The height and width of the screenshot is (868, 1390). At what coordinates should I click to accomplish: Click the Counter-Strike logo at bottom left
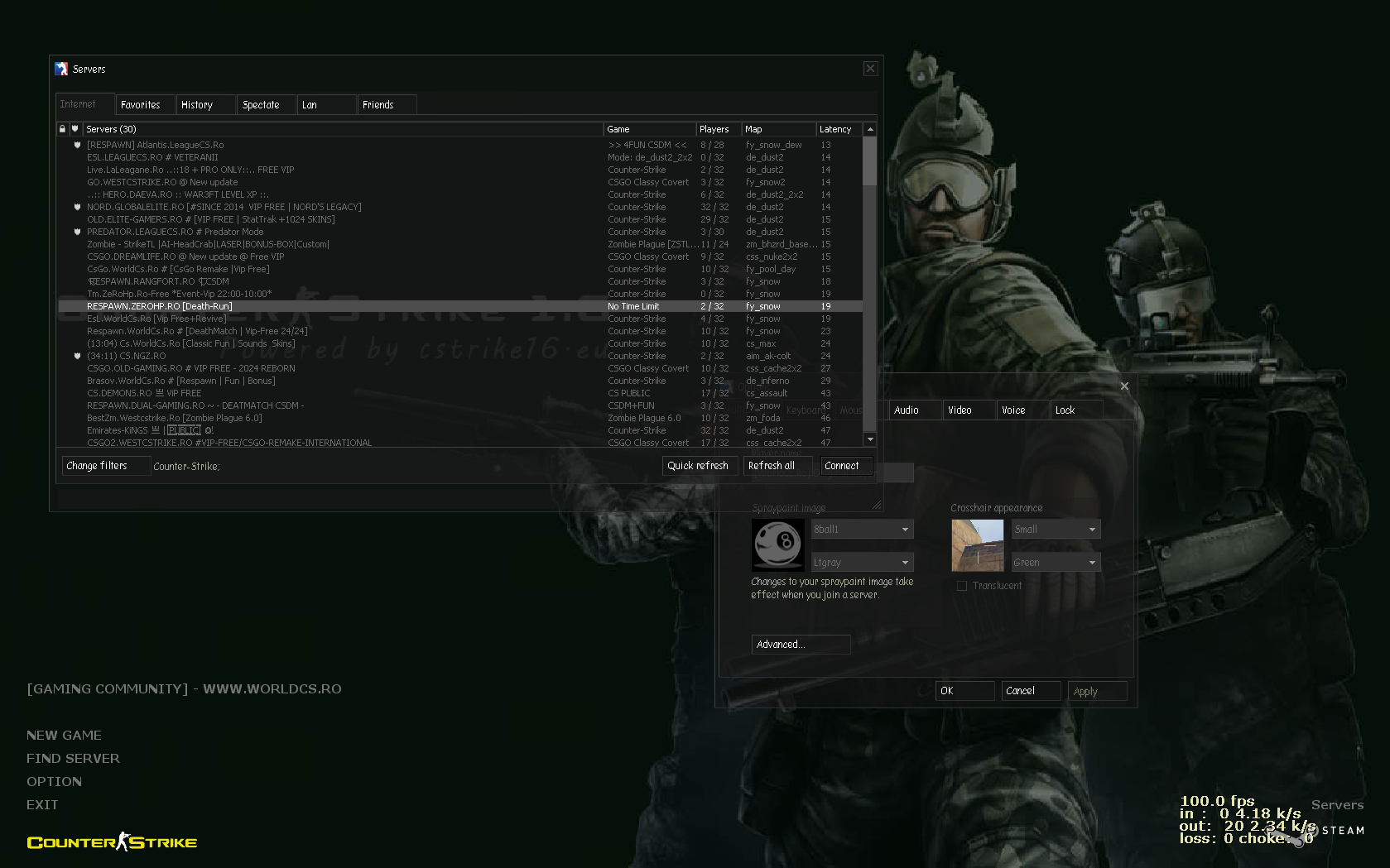(x=112, y=842)
